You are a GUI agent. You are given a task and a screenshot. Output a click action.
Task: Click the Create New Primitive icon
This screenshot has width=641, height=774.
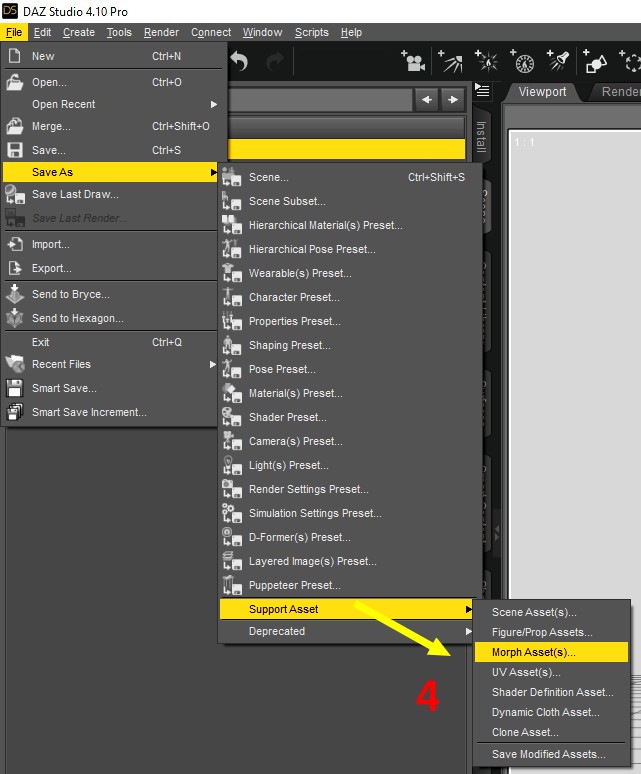pos(595,62)
